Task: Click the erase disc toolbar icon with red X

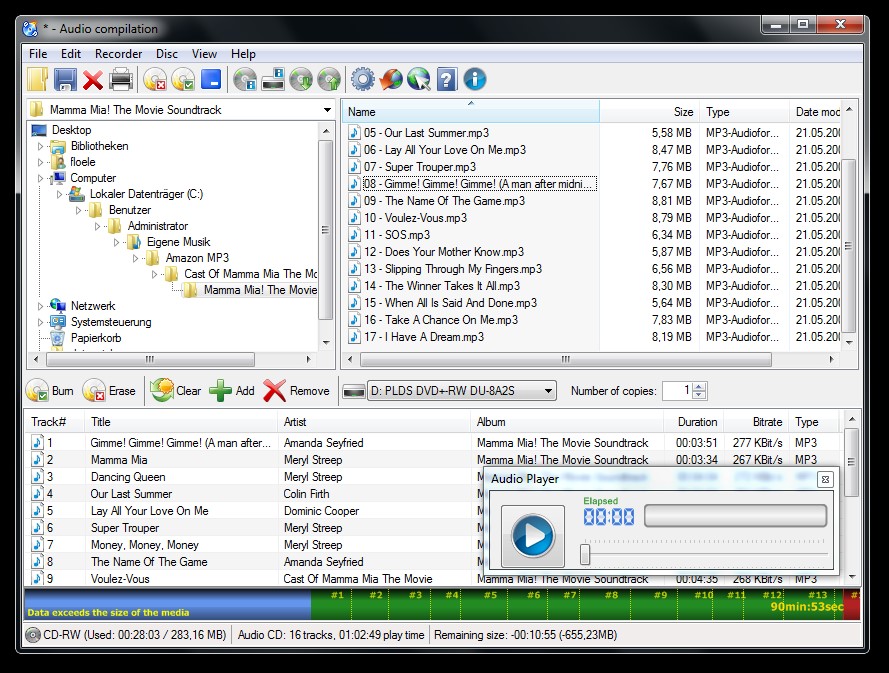Action: click(x=155, y=79)
